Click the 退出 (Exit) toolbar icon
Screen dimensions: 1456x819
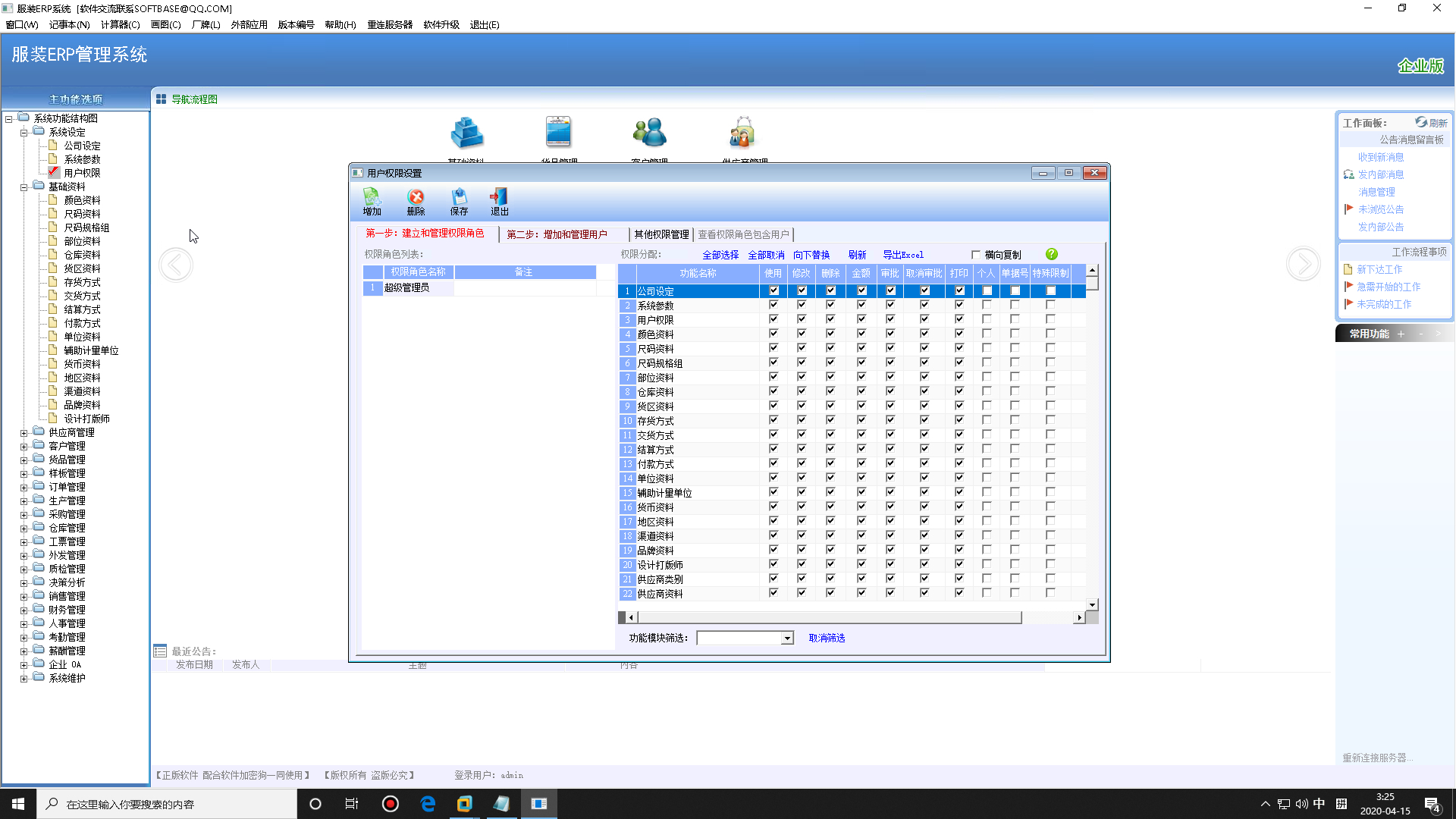click(x=499, y=201)
